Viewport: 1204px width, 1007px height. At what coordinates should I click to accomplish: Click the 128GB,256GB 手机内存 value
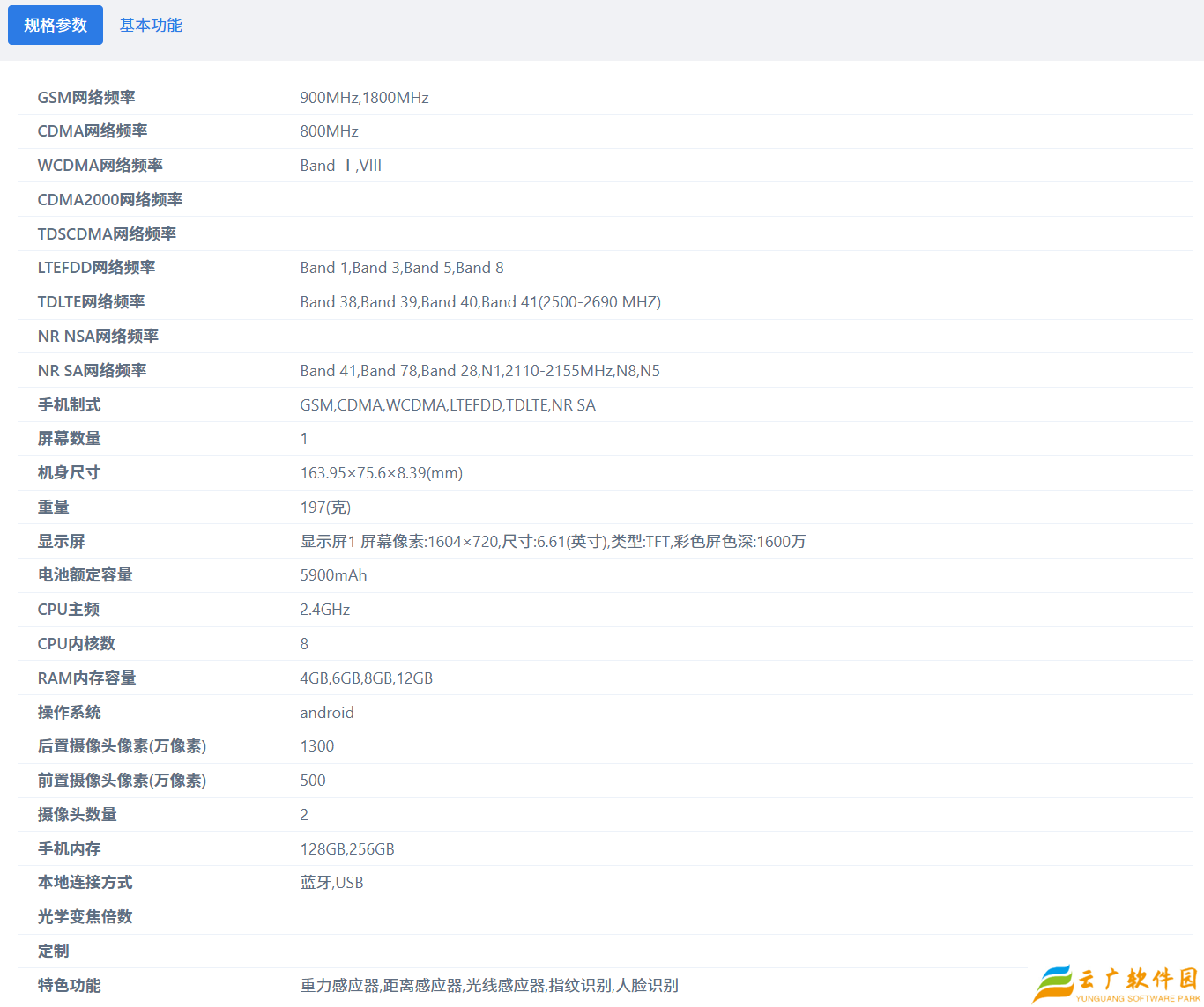click(347, 849)
